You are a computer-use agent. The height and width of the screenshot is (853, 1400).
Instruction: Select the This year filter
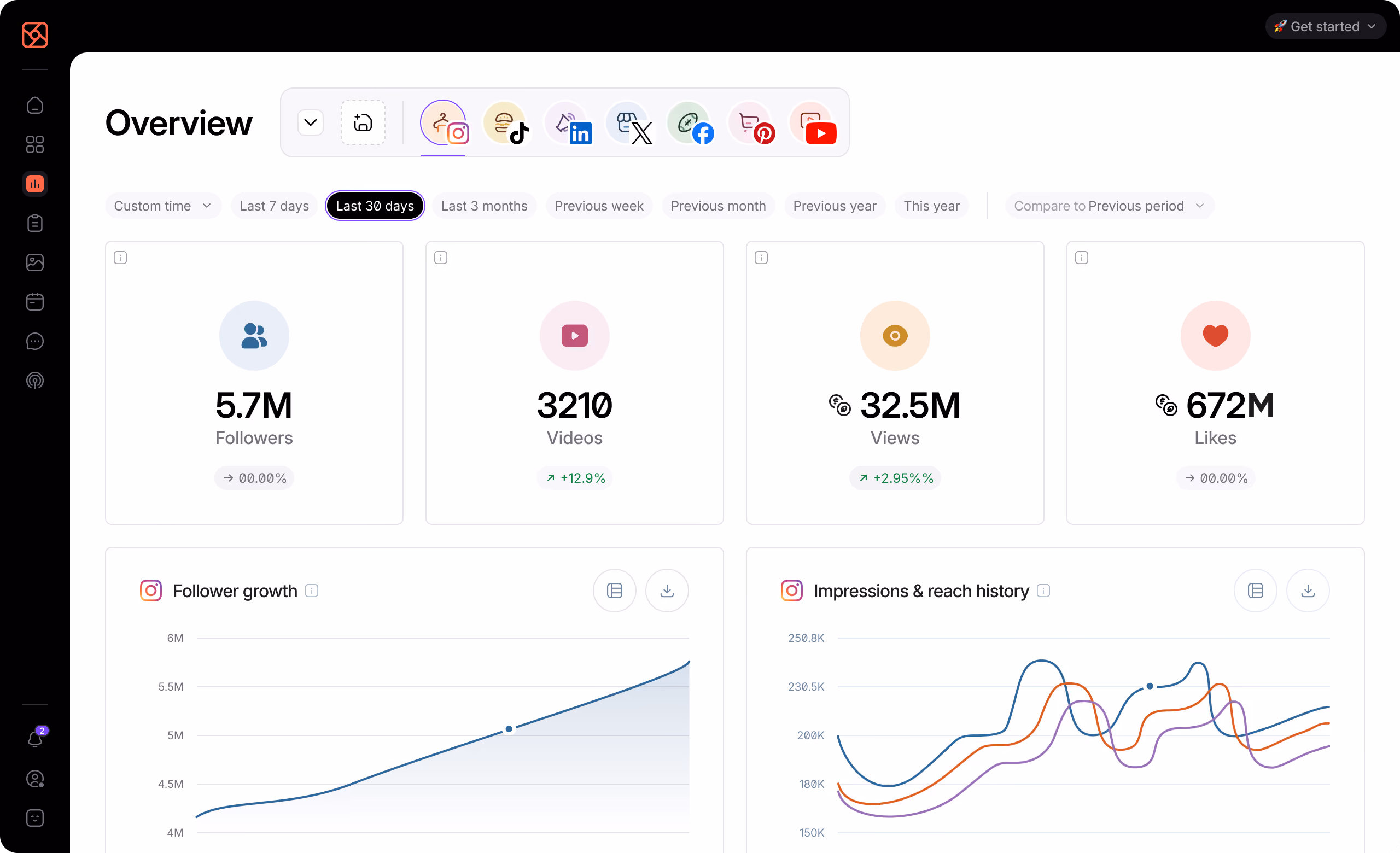coord(932,206)
